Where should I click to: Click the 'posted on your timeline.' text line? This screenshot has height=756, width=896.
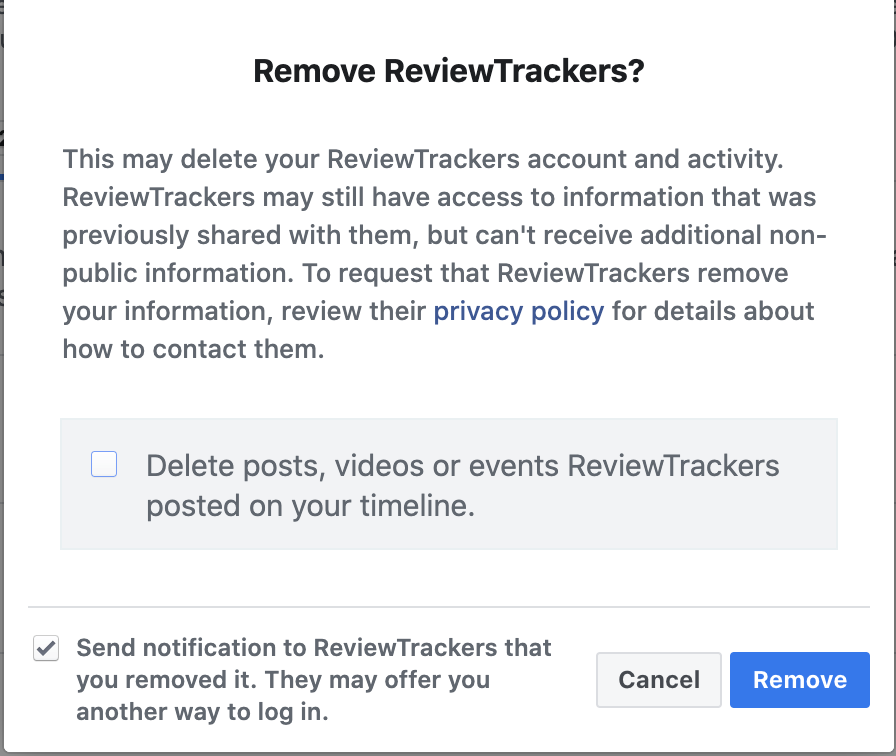(x=310, y=506)
